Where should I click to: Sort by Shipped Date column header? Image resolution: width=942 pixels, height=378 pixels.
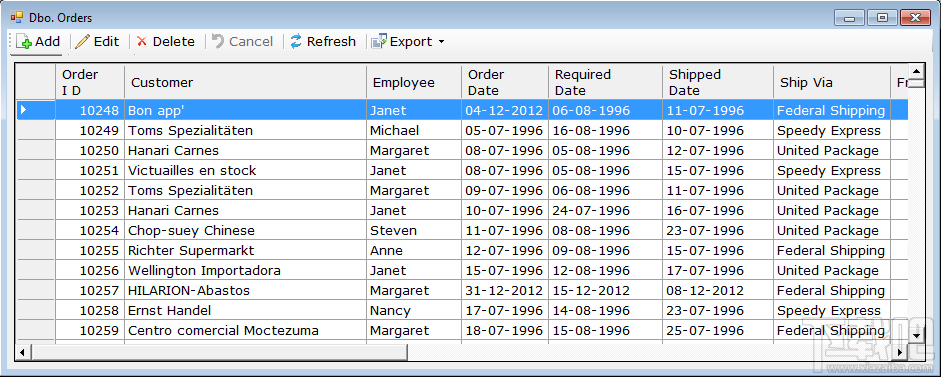pyautogui.click(x=718, y=82)
